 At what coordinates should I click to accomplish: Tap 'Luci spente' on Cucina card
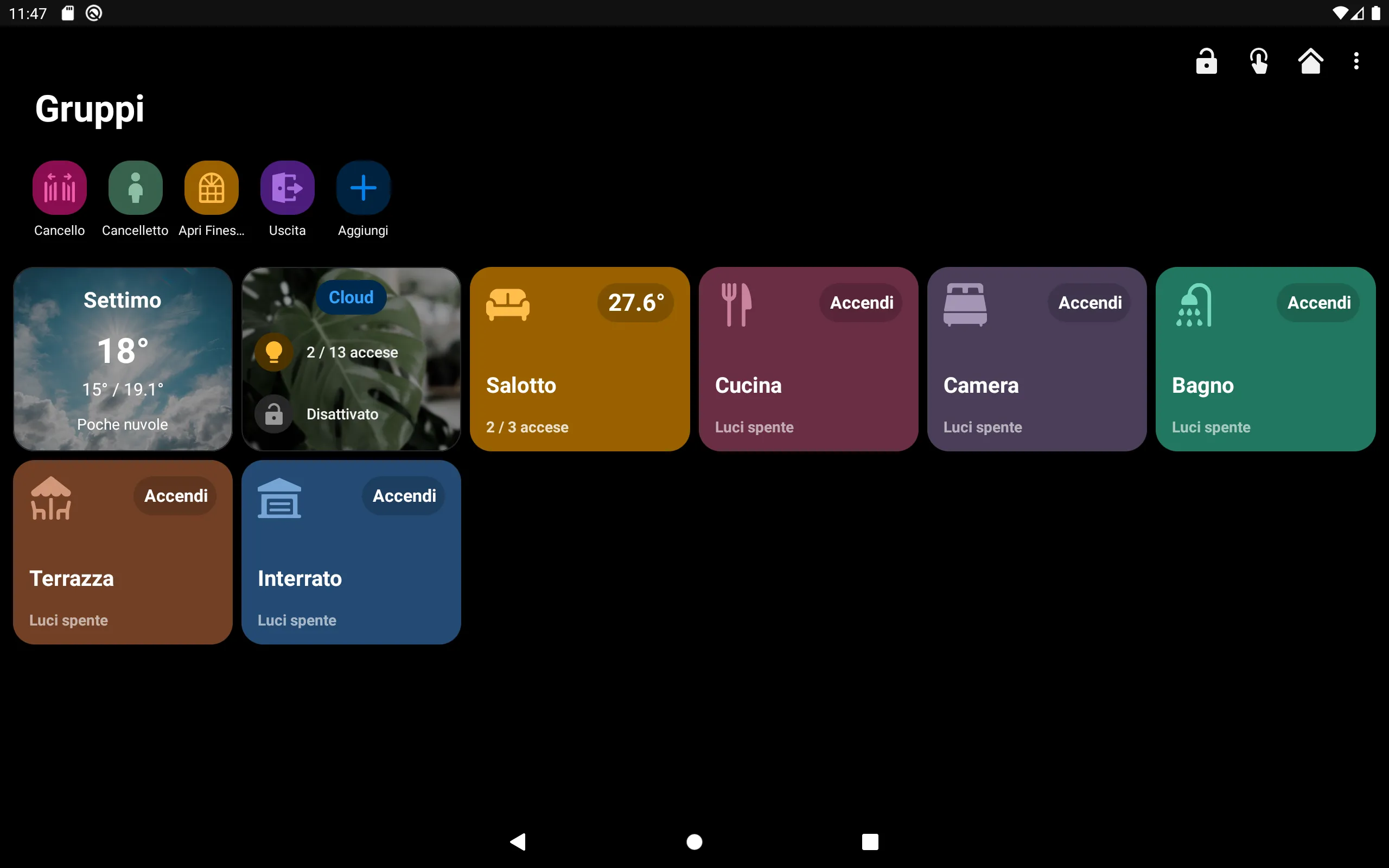[754, 427]
